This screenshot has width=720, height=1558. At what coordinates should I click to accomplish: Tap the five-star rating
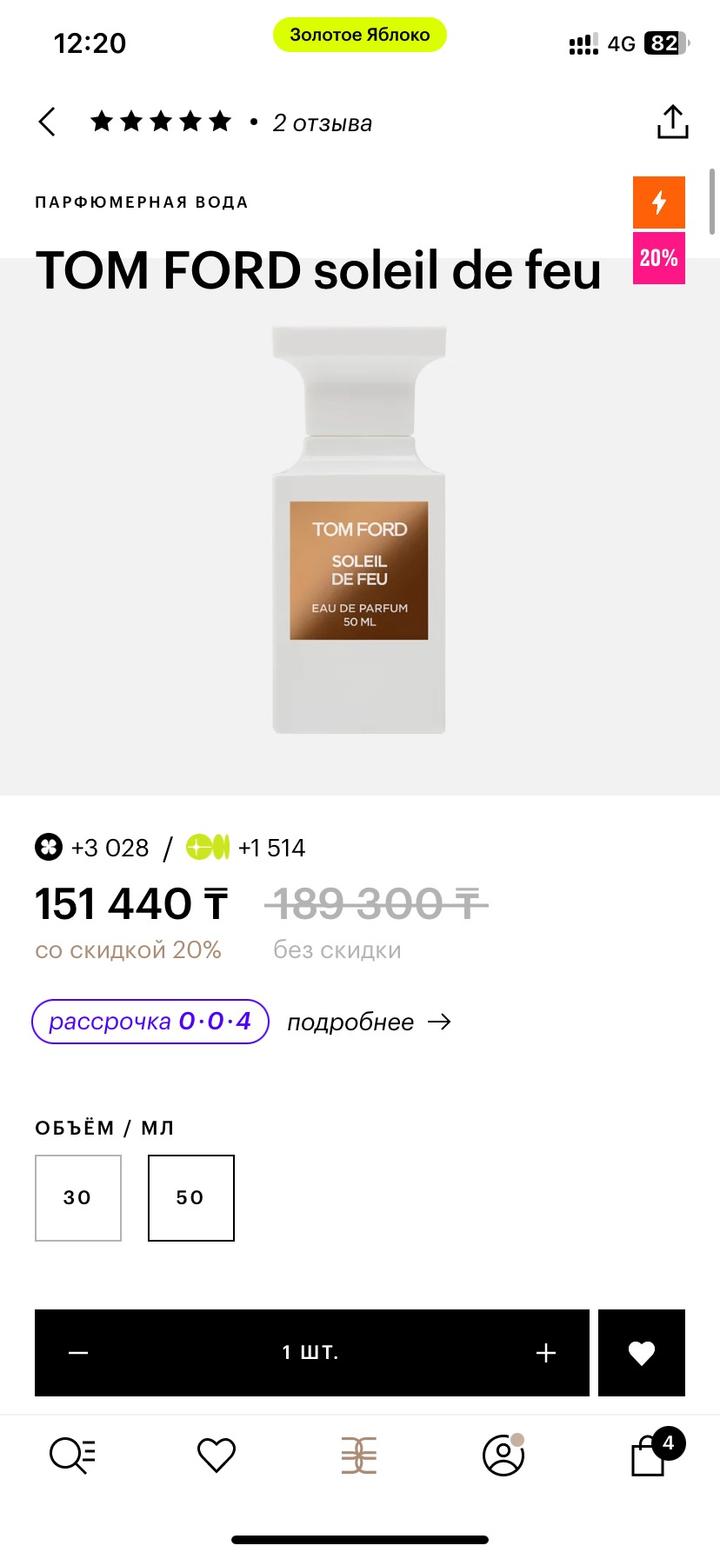[x=161, y=122]
